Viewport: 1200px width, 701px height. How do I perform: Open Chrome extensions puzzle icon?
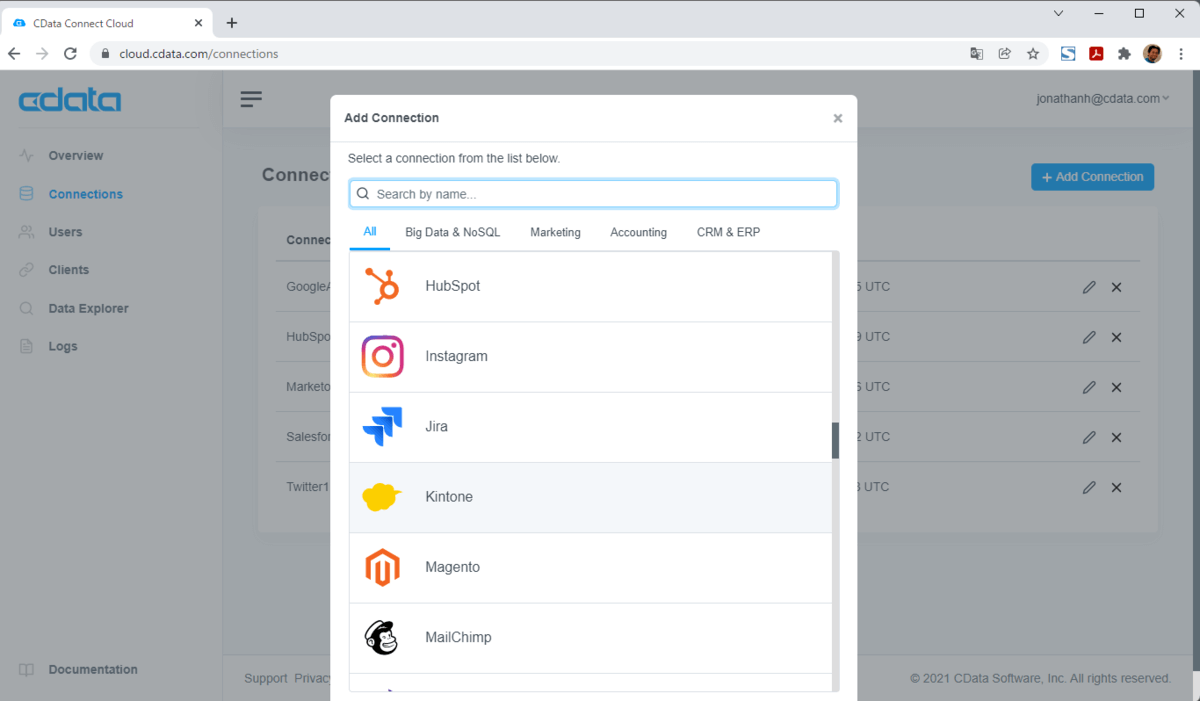(1124, 54)
